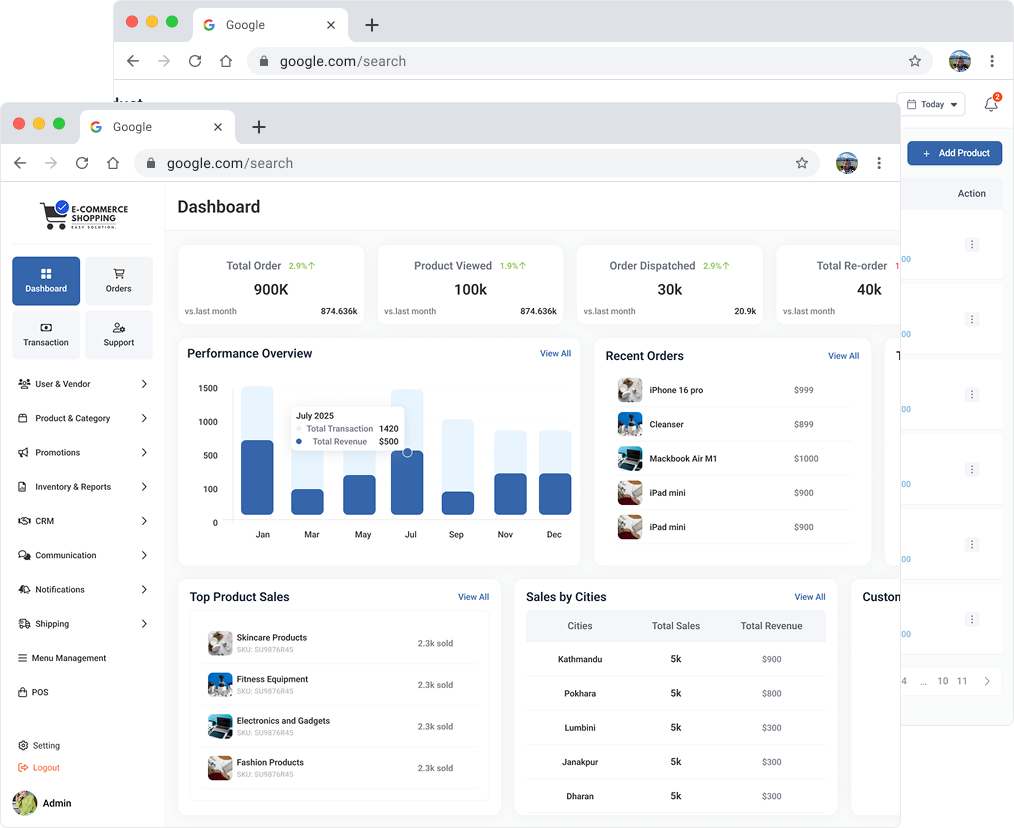Screen dimensions: 1014x828
Task: Open the Today date dropdown
Action: click(x=931, y=104)
